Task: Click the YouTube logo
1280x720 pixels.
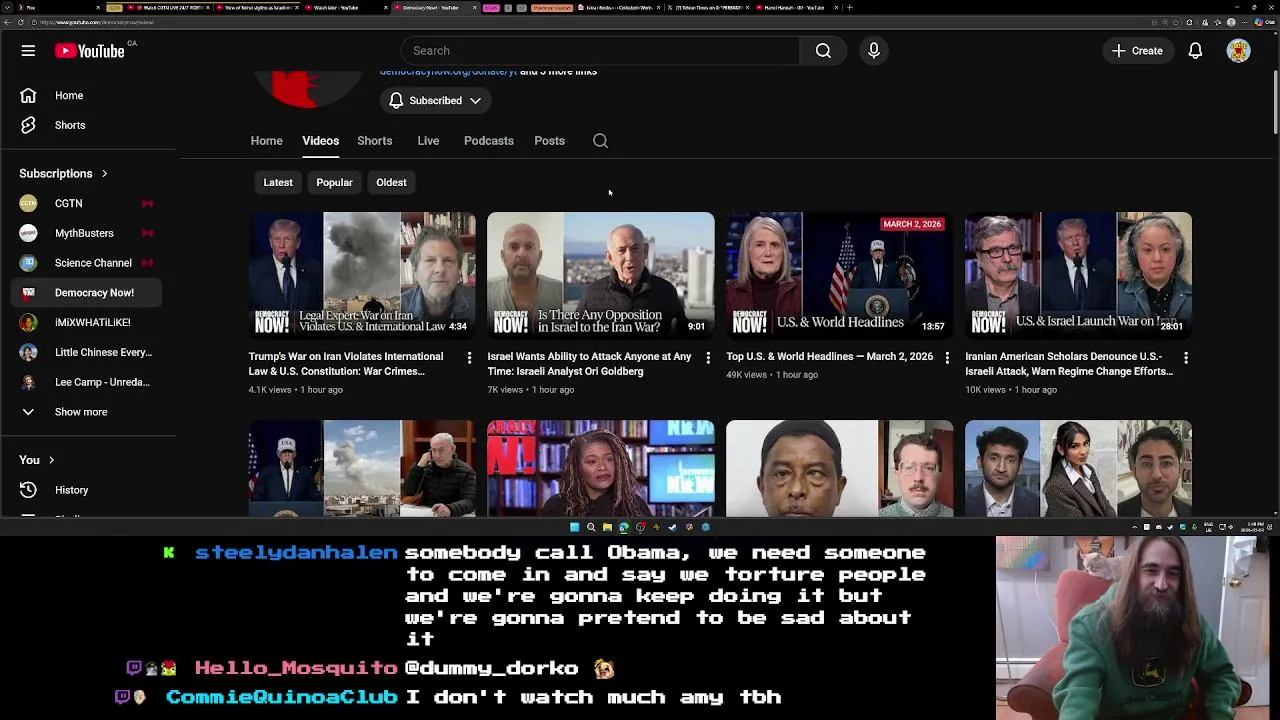Action: [x=90, y=51]
